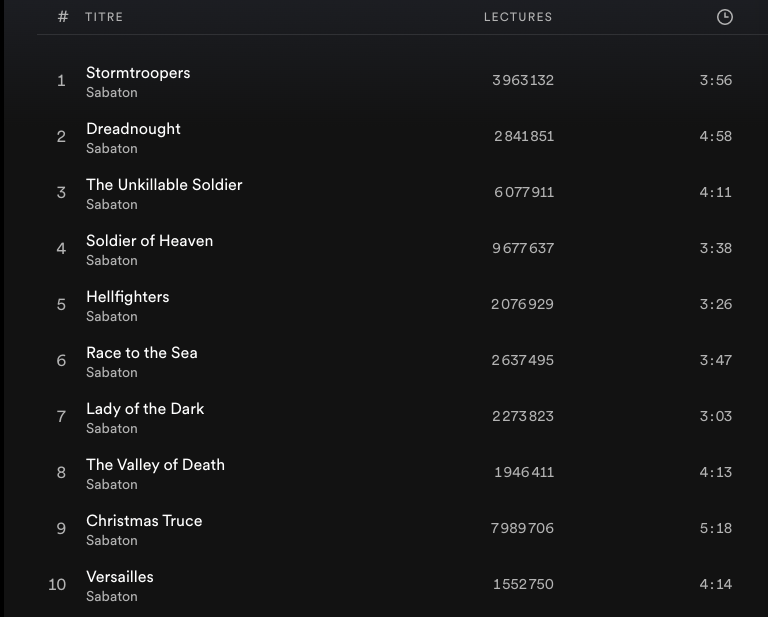Select Race to the Sea title
Viewport: 768px width, 617px height.
click(141, 353)
